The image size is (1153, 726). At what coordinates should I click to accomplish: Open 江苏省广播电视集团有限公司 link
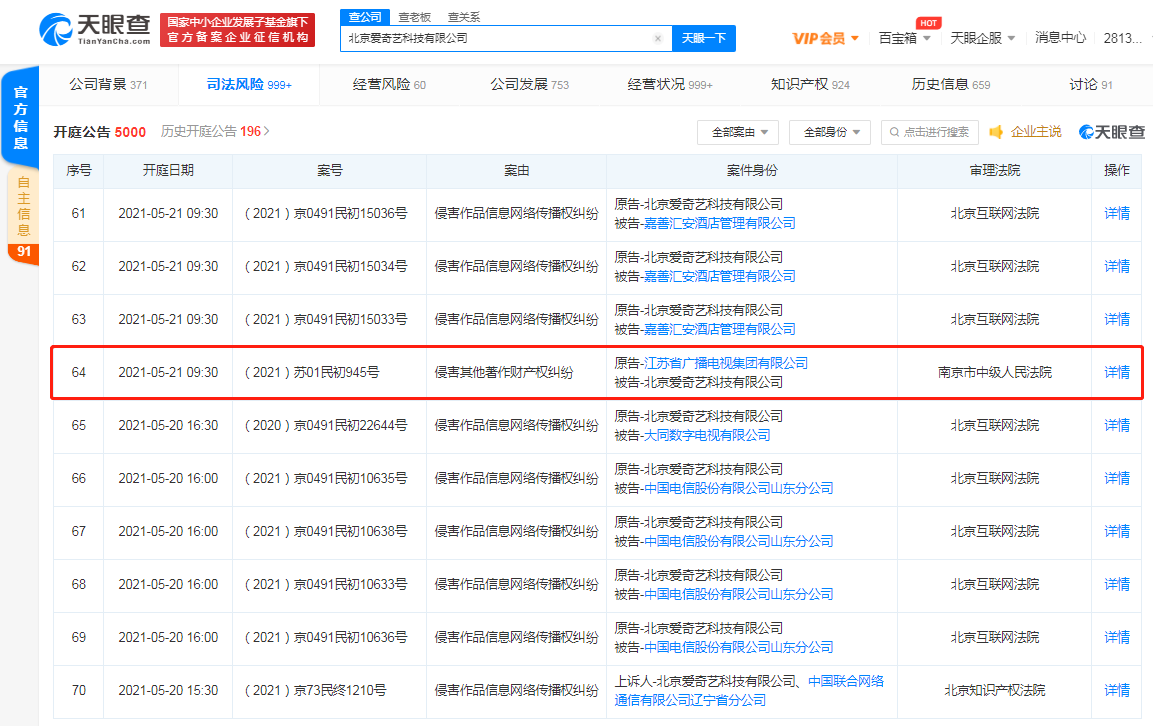tap(726, 363)
